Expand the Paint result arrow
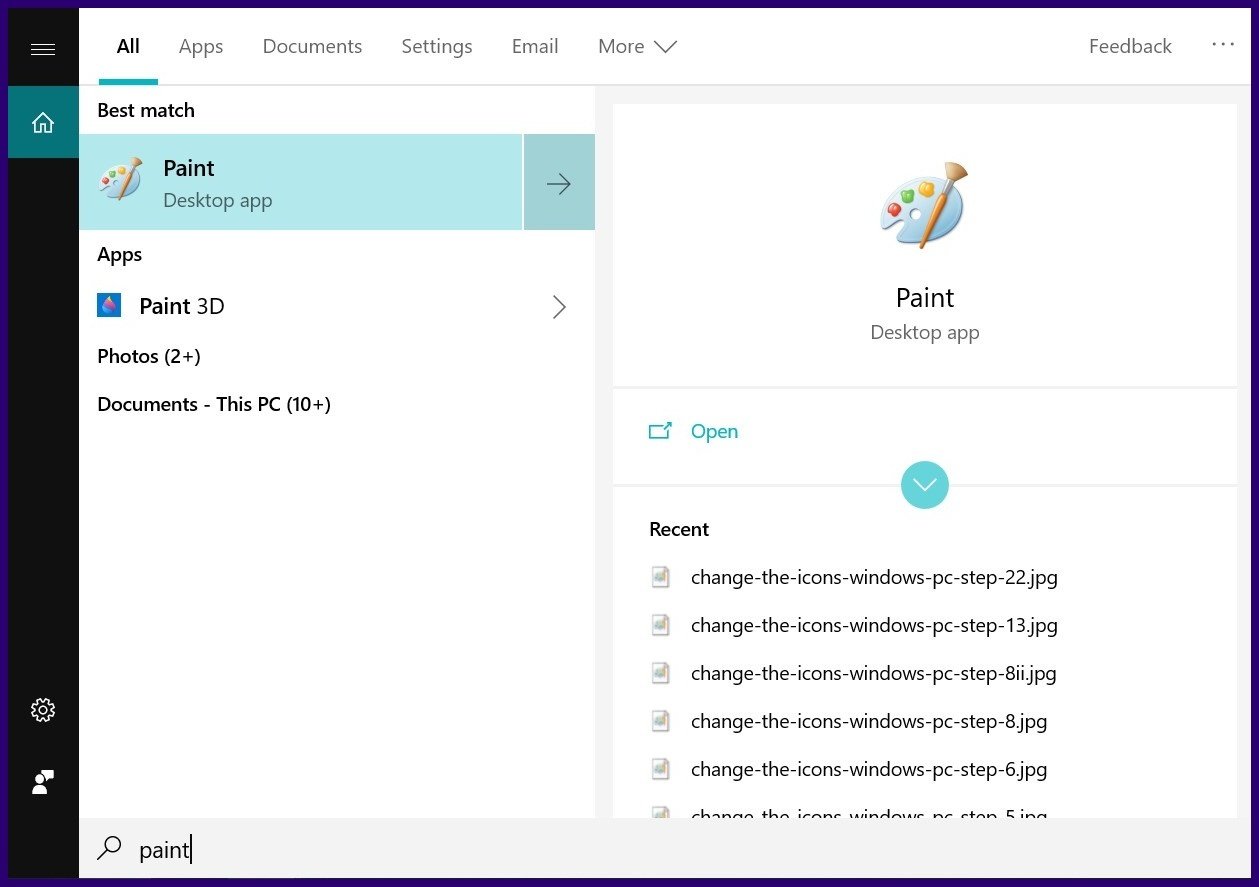This screenshot has height=887, width=1259. coord(559,182)
